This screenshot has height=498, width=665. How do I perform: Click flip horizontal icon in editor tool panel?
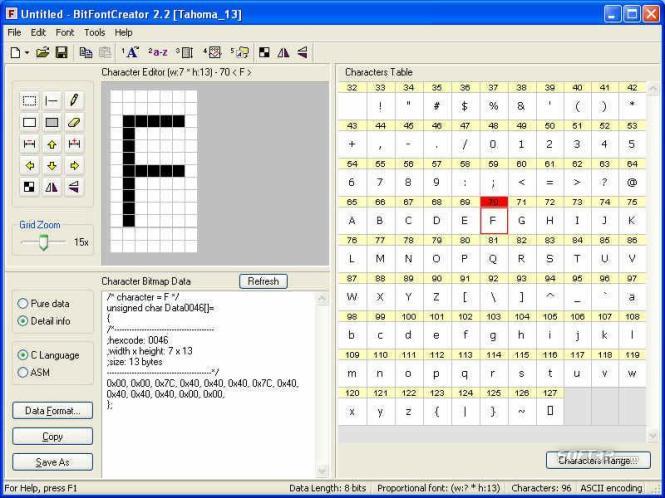tap(52, 187)
